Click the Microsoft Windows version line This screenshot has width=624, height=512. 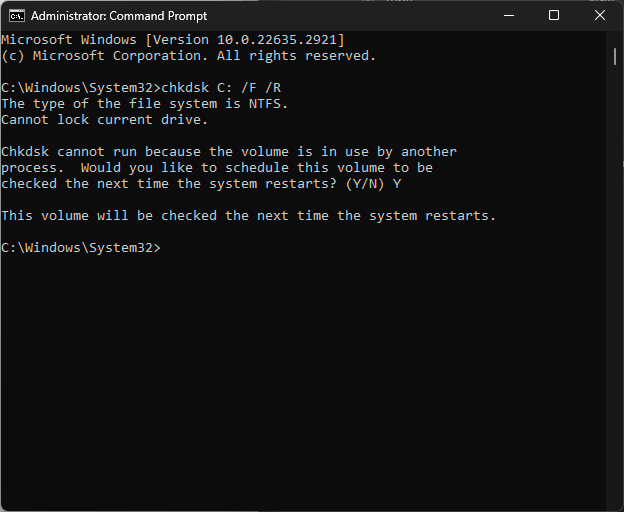tap(173, 40)
